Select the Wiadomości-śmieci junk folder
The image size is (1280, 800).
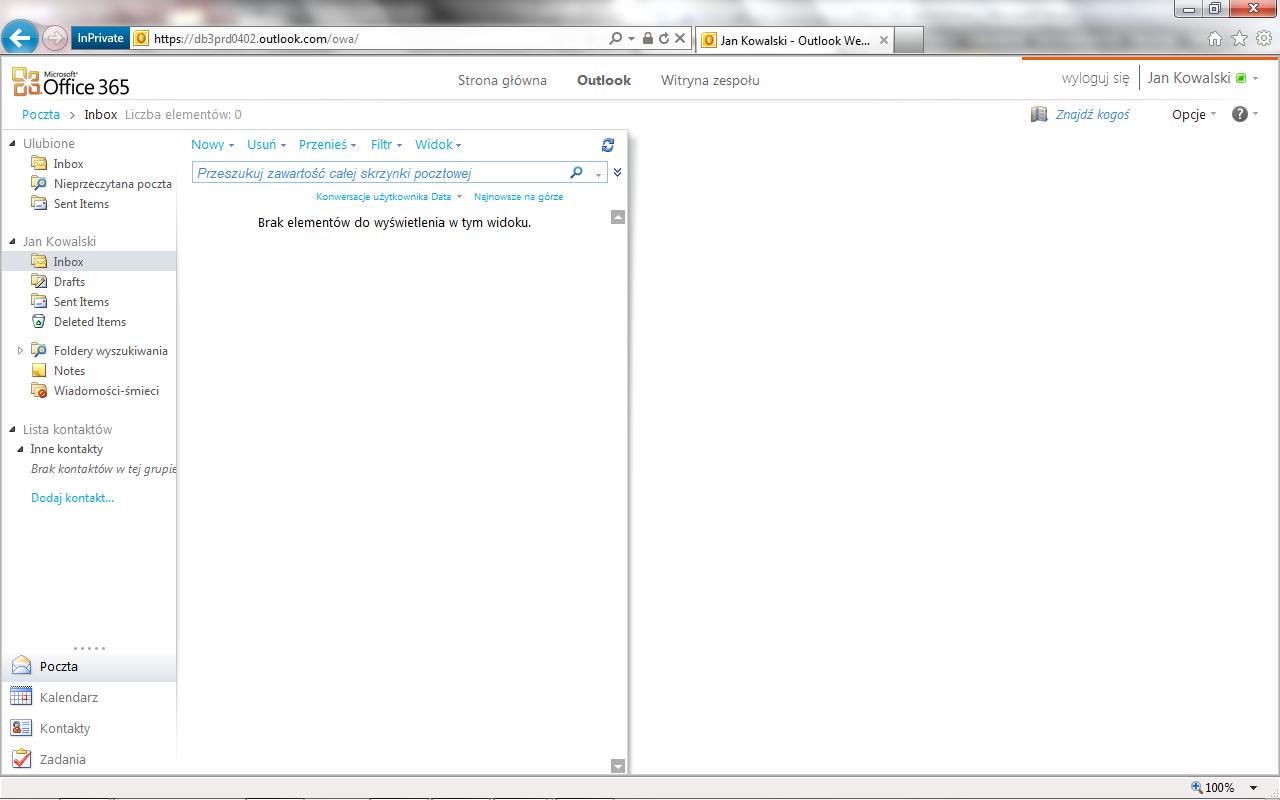[105, 391]
